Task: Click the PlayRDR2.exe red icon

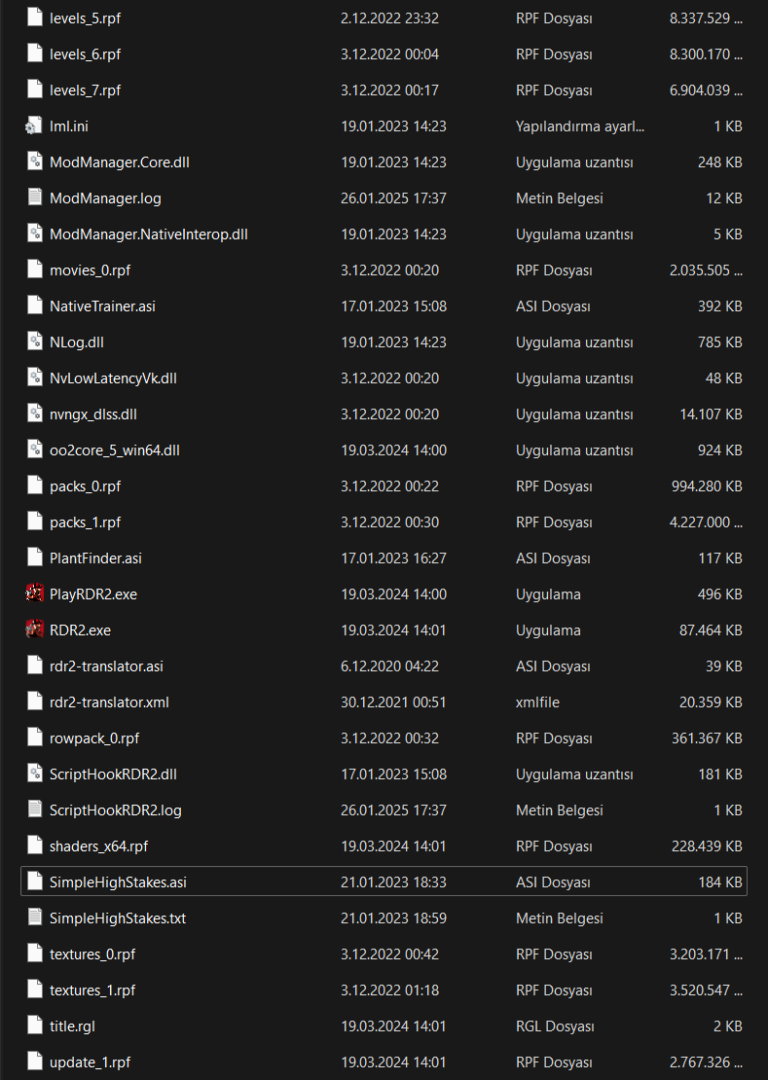Action: (x=35, y=593)
